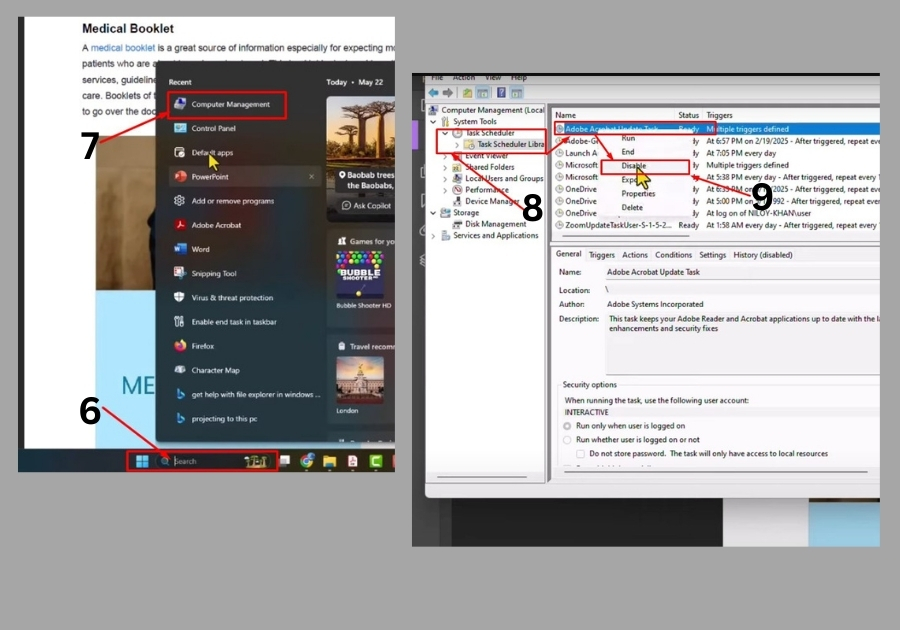Screen dimensions: 900x630
Task: Open get help with file explorer search suggestion
Action: (247, 395)
